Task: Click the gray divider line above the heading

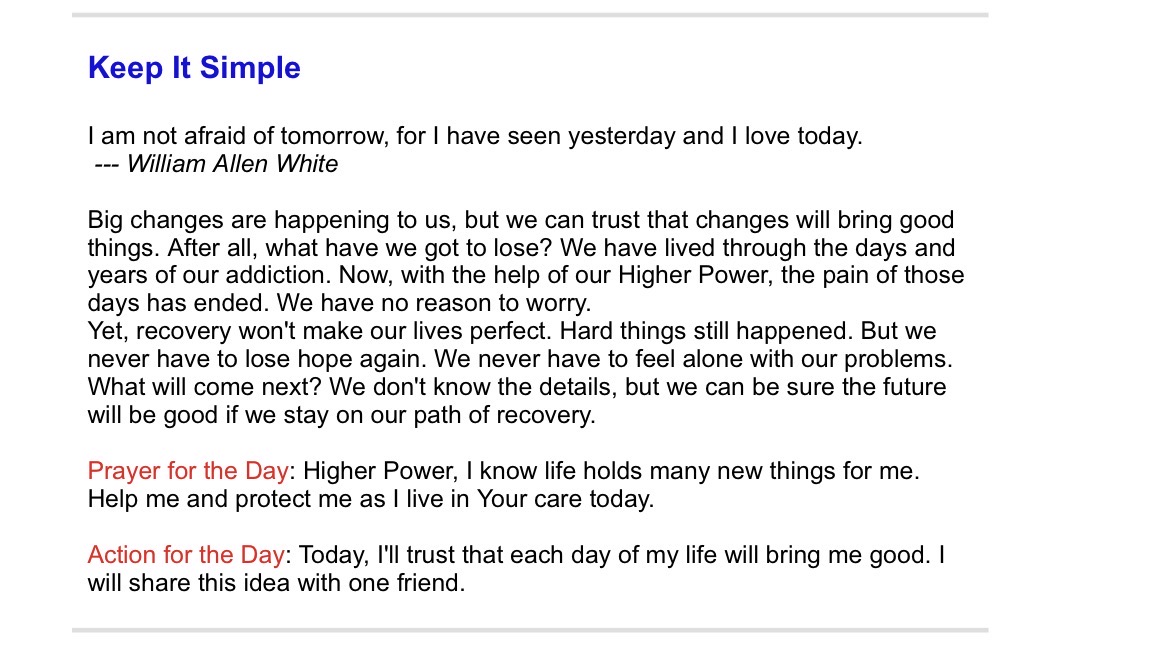Action: 530,15
